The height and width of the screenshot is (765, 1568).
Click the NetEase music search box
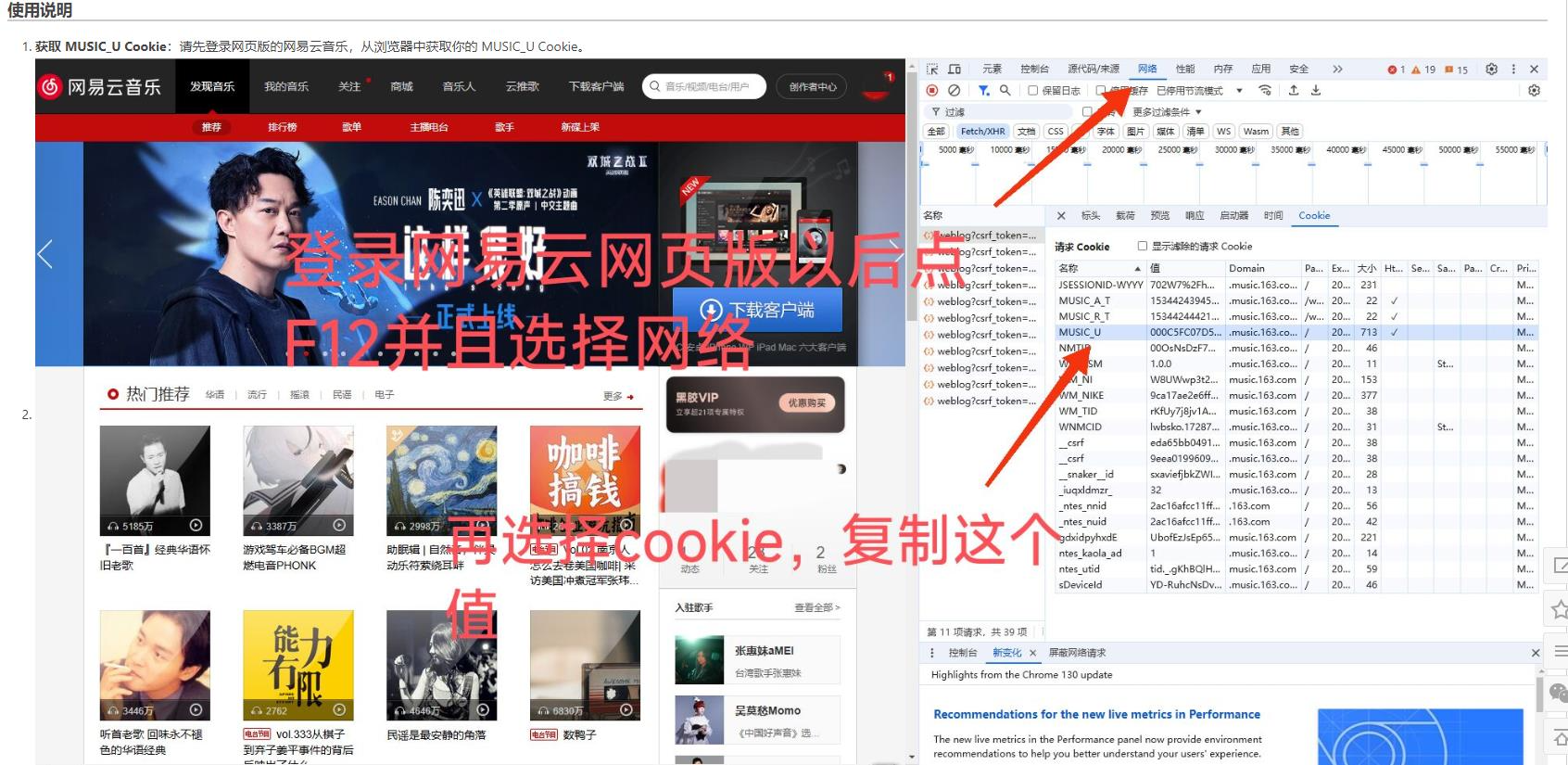(x=704, y=86)
